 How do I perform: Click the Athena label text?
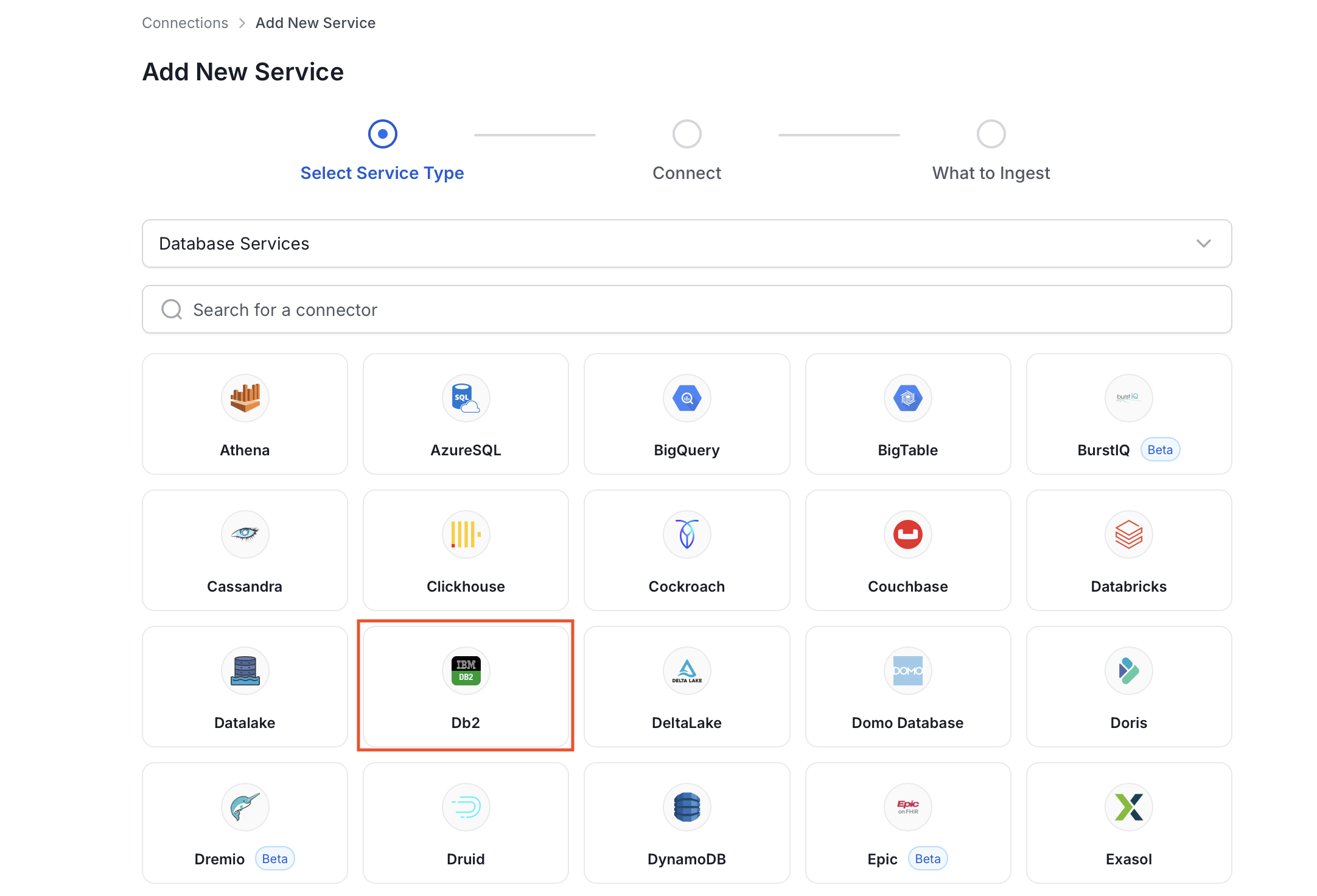pos(245,450)
